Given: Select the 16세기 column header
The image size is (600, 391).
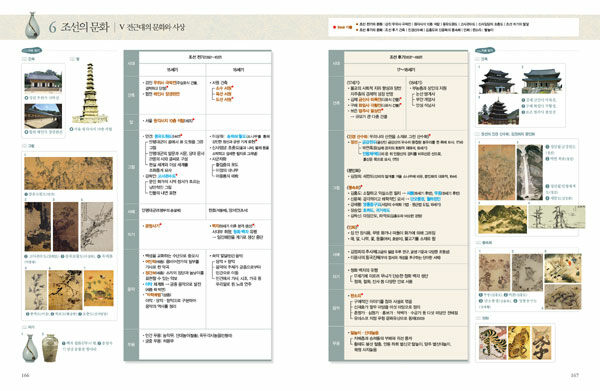Looking at the screenshot, I should 238,70.
